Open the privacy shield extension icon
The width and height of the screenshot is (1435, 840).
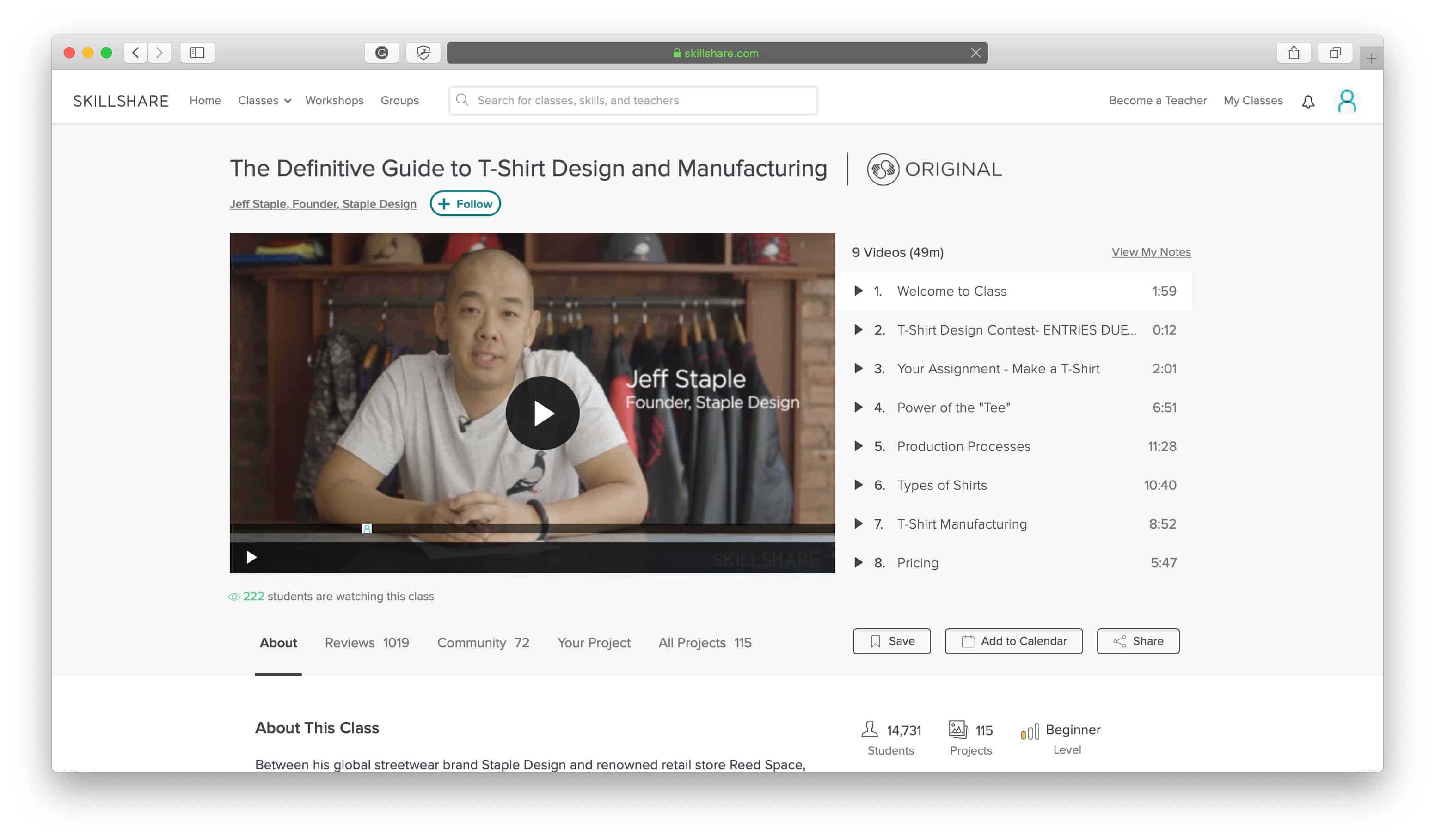pyautogui.click(x=423, y=53)
